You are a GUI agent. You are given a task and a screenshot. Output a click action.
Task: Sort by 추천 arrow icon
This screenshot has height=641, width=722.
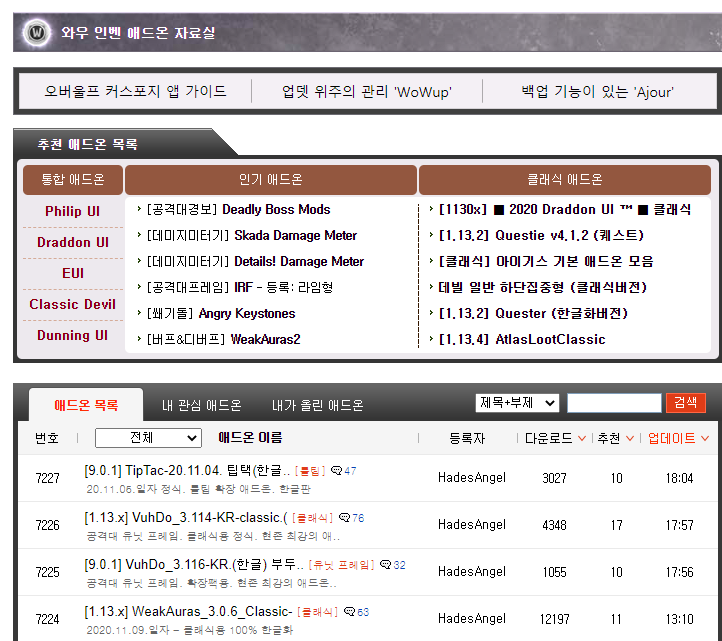point(630,438)
